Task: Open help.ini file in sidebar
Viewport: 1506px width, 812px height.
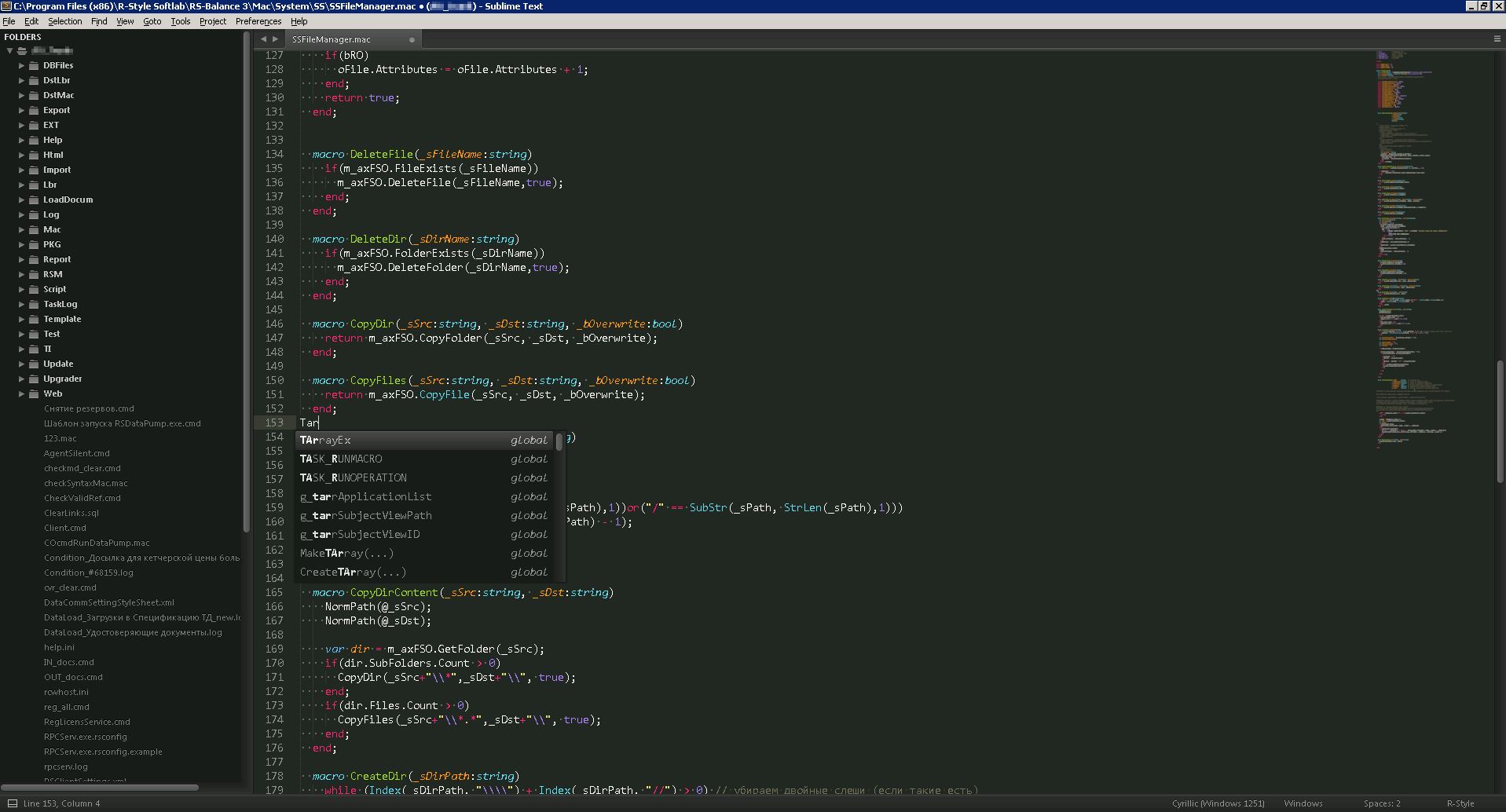Action: pos(59,647)
